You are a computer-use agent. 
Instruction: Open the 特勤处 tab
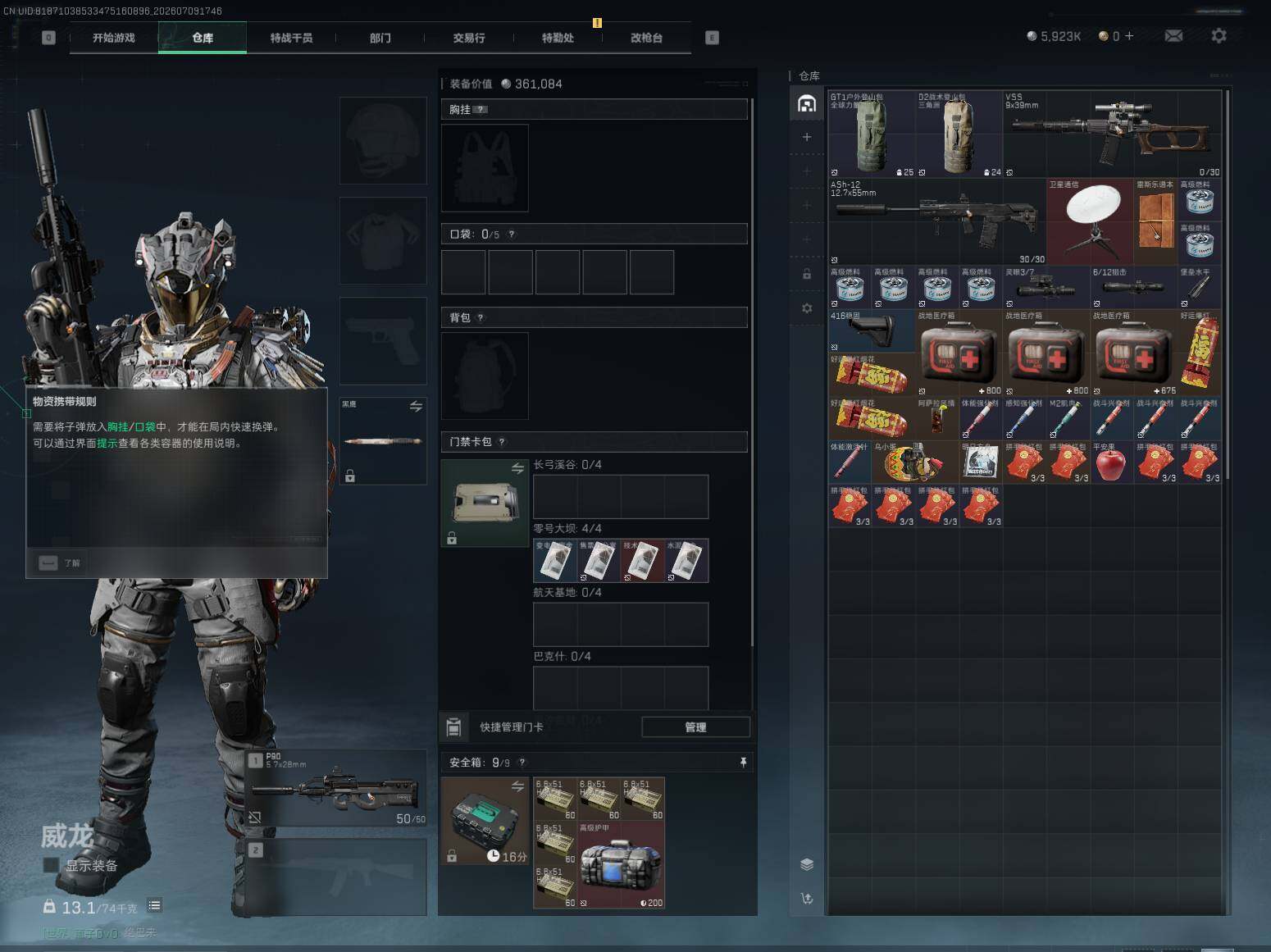[558, 38]
